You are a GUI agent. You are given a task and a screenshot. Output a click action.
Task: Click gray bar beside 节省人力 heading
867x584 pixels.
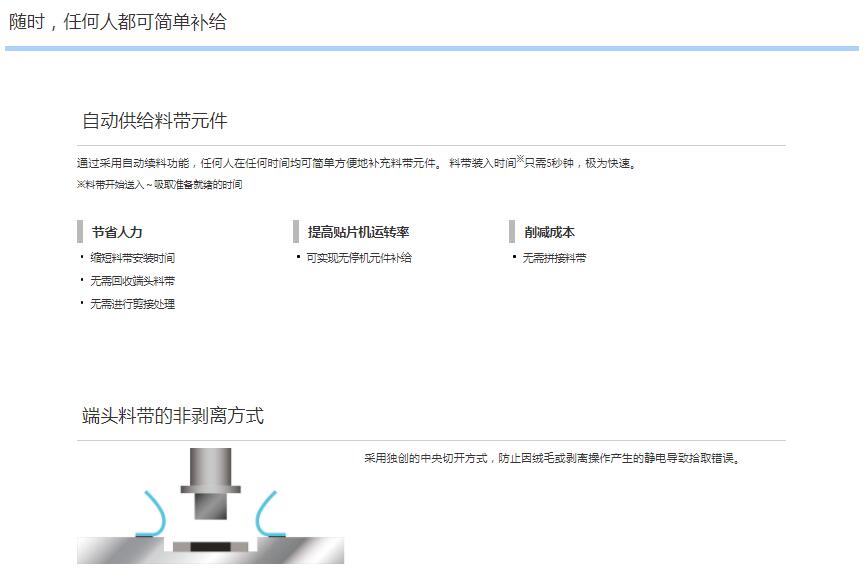tap(80, 232)
